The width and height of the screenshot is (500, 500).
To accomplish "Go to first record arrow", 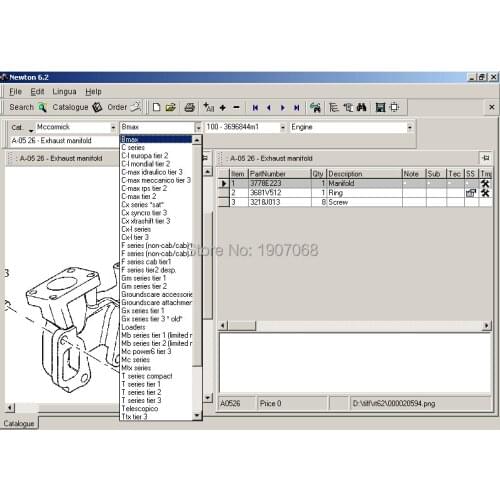I will (255, 107).
